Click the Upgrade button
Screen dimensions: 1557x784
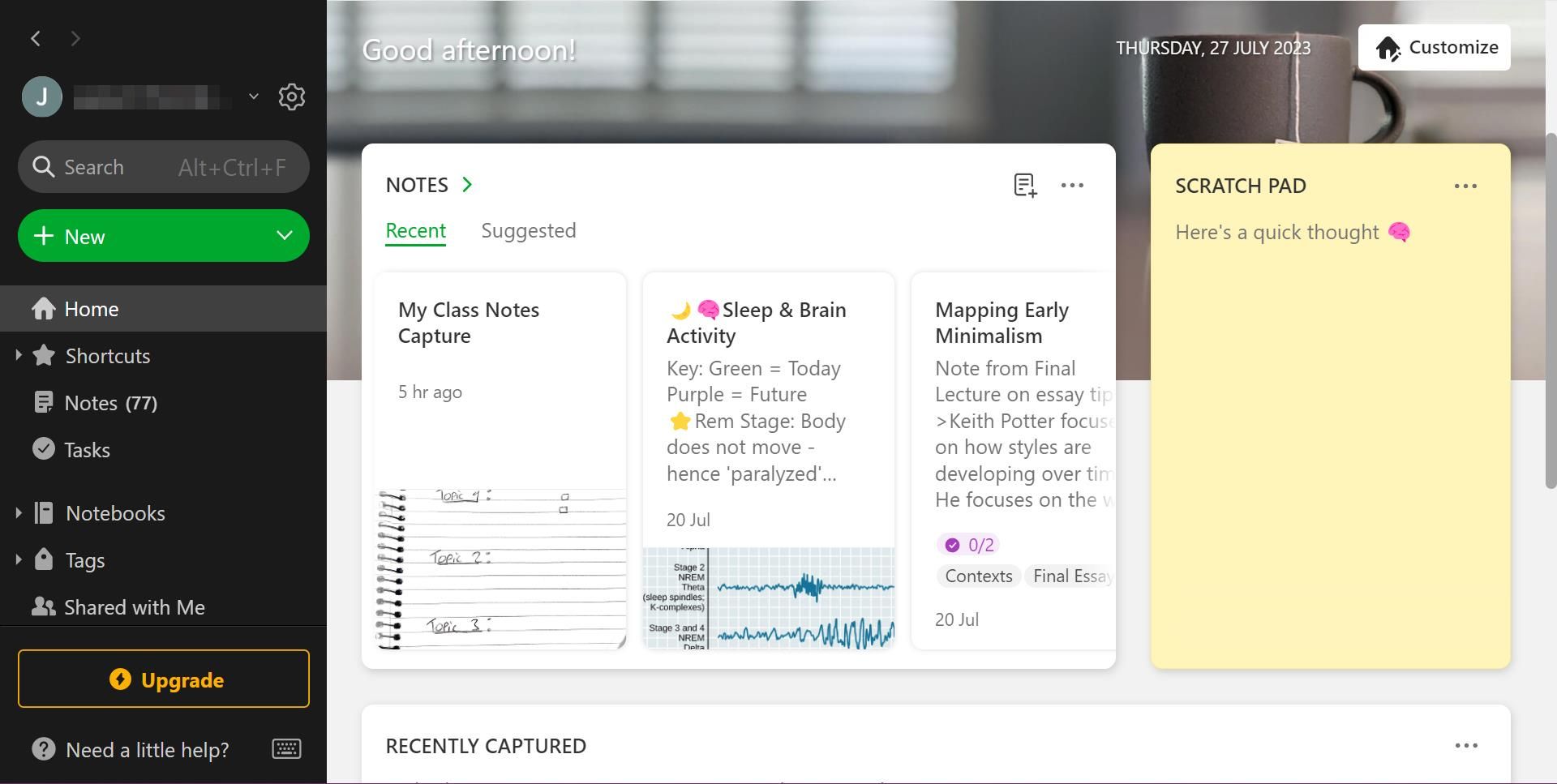(x=164, y=679)
